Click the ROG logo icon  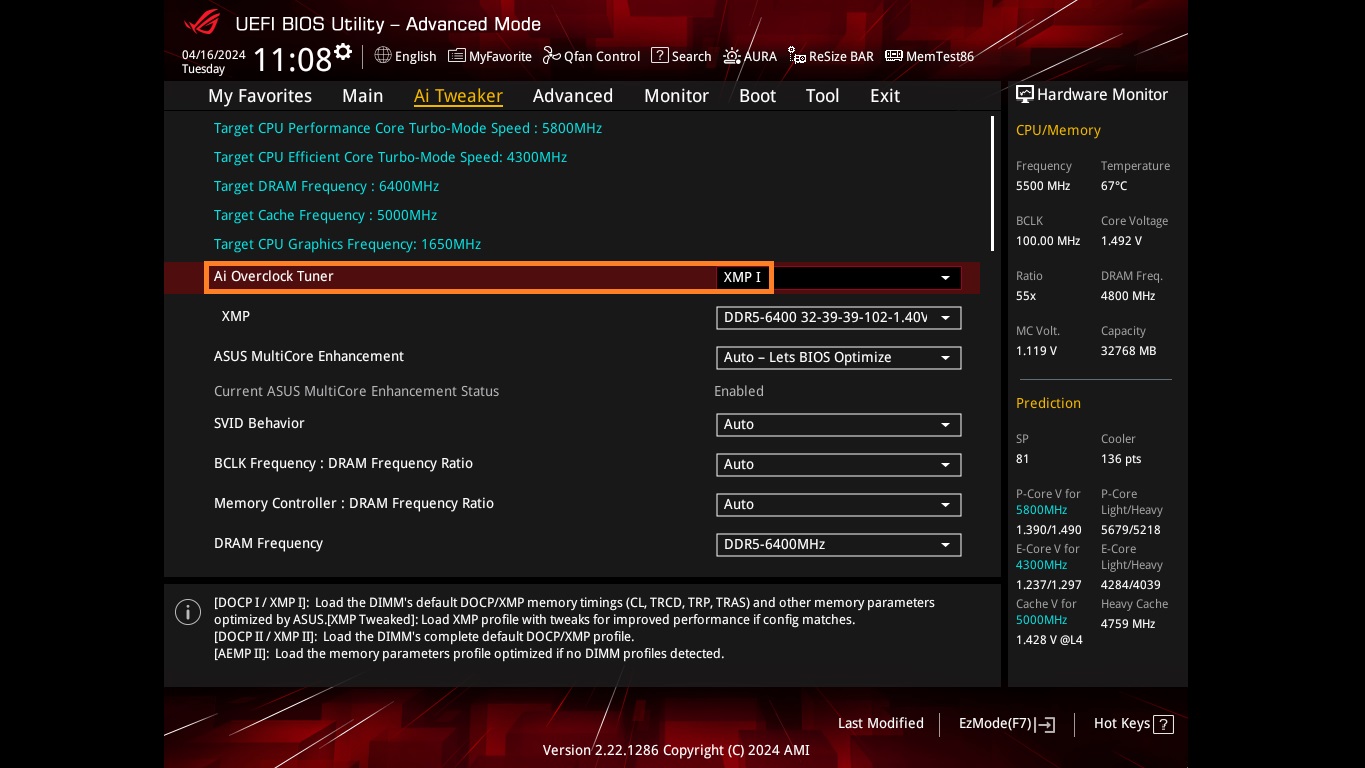pyautogui.click(x=204, y=23)
